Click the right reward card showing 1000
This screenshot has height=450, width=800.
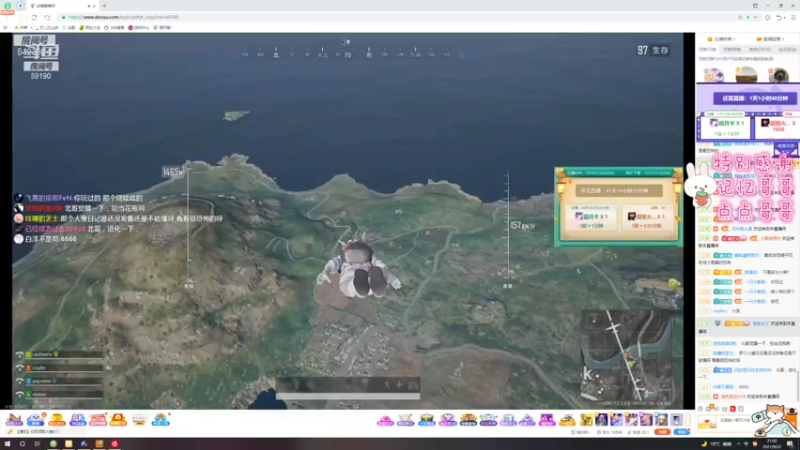(777, 128)
